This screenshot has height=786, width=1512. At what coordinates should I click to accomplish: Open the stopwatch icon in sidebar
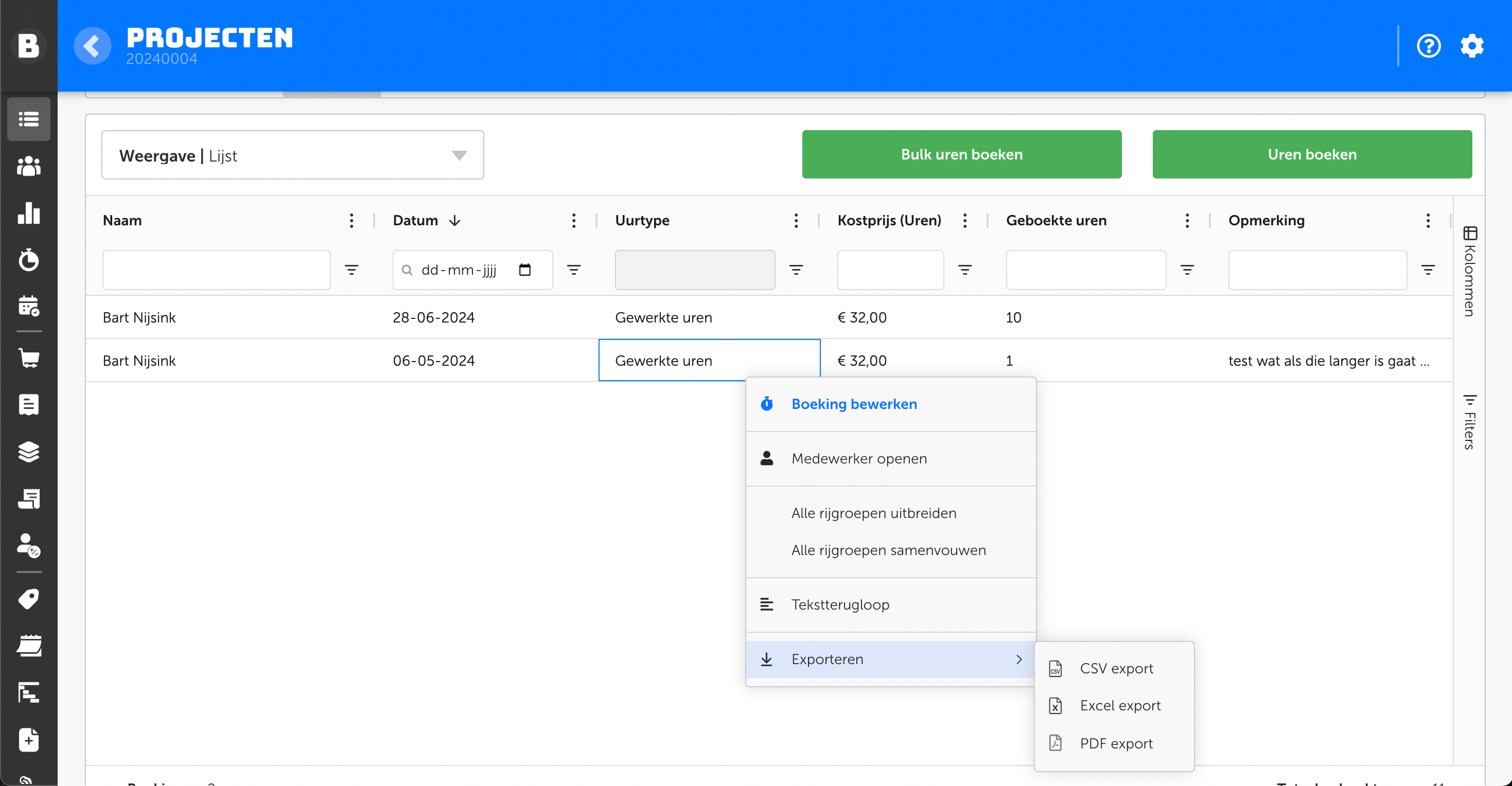tap(29, 259)
